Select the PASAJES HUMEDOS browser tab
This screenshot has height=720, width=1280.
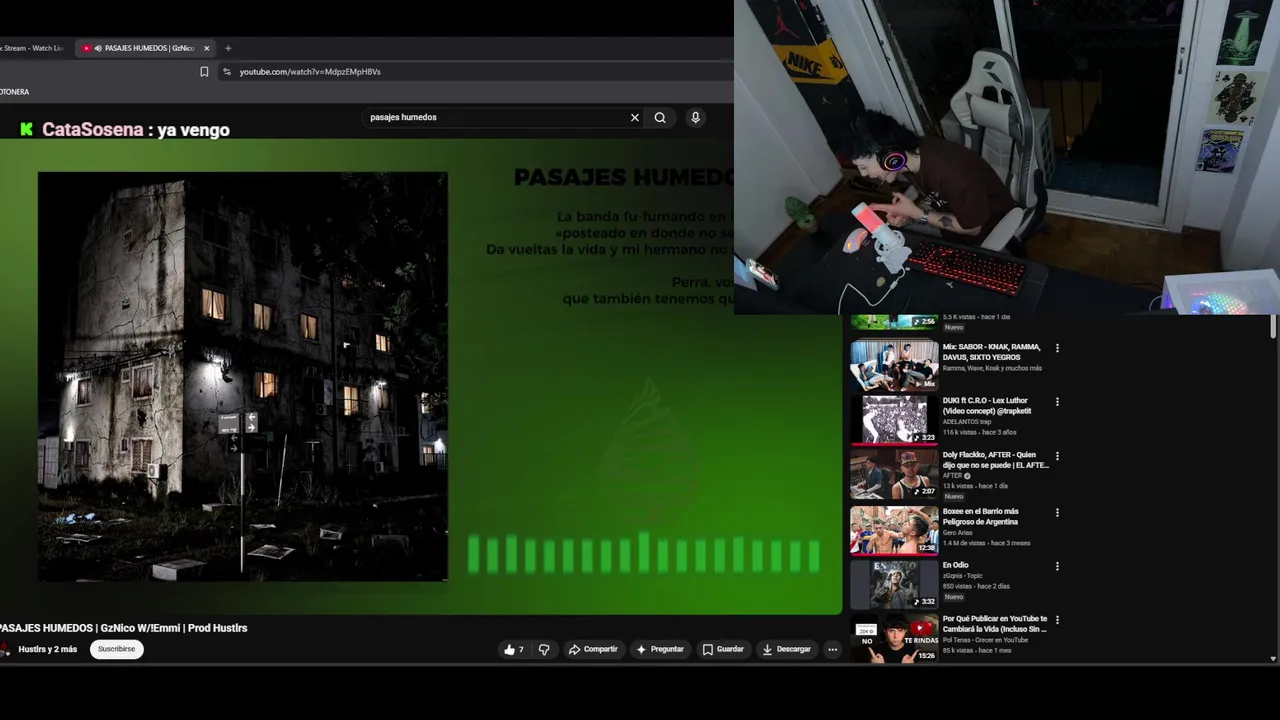pyautogui.click(x=145, y=48)
